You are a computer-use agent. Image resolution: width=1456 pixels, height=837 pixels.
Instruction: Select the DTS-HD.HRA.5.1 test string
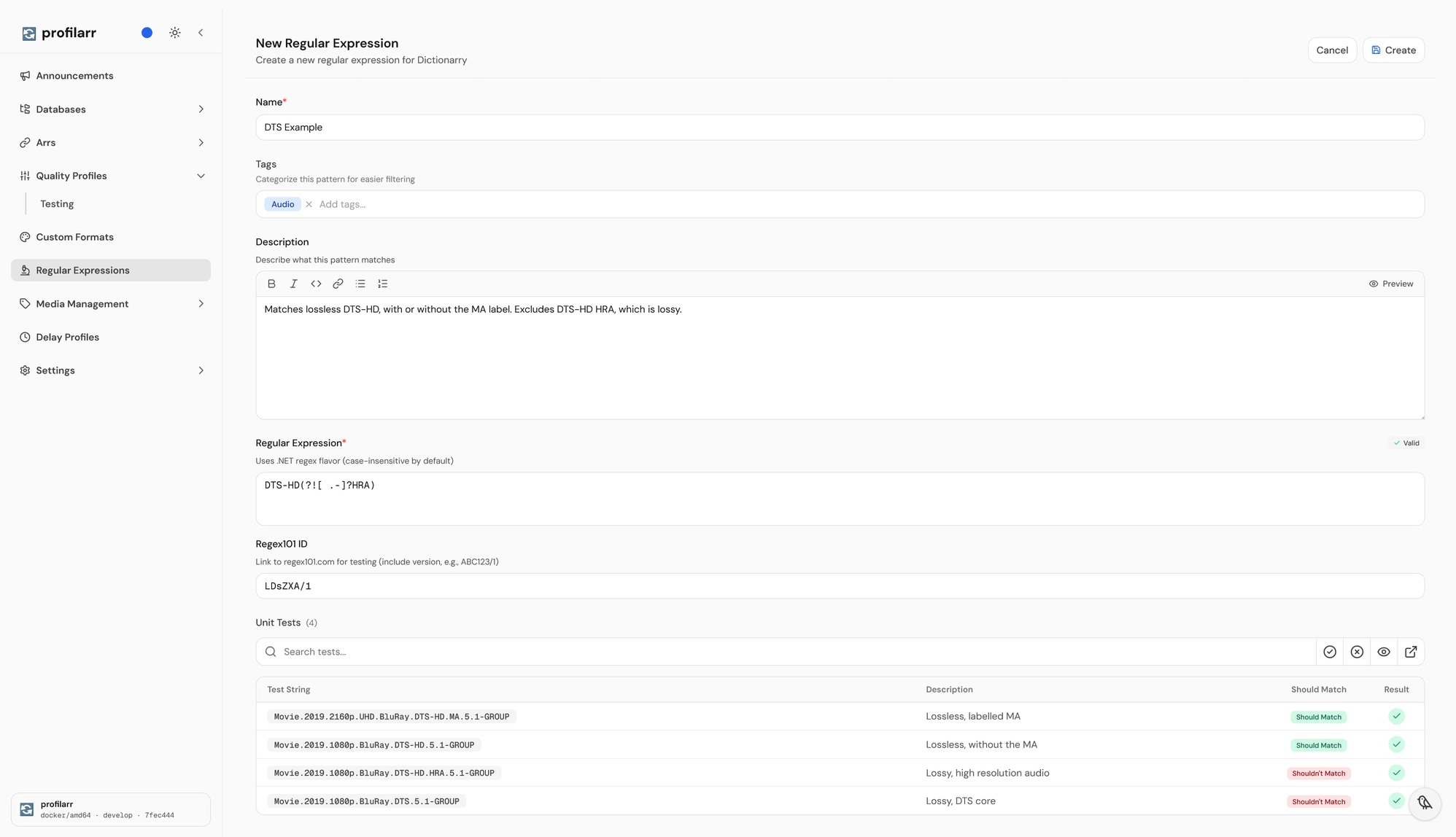click(384, 774)
